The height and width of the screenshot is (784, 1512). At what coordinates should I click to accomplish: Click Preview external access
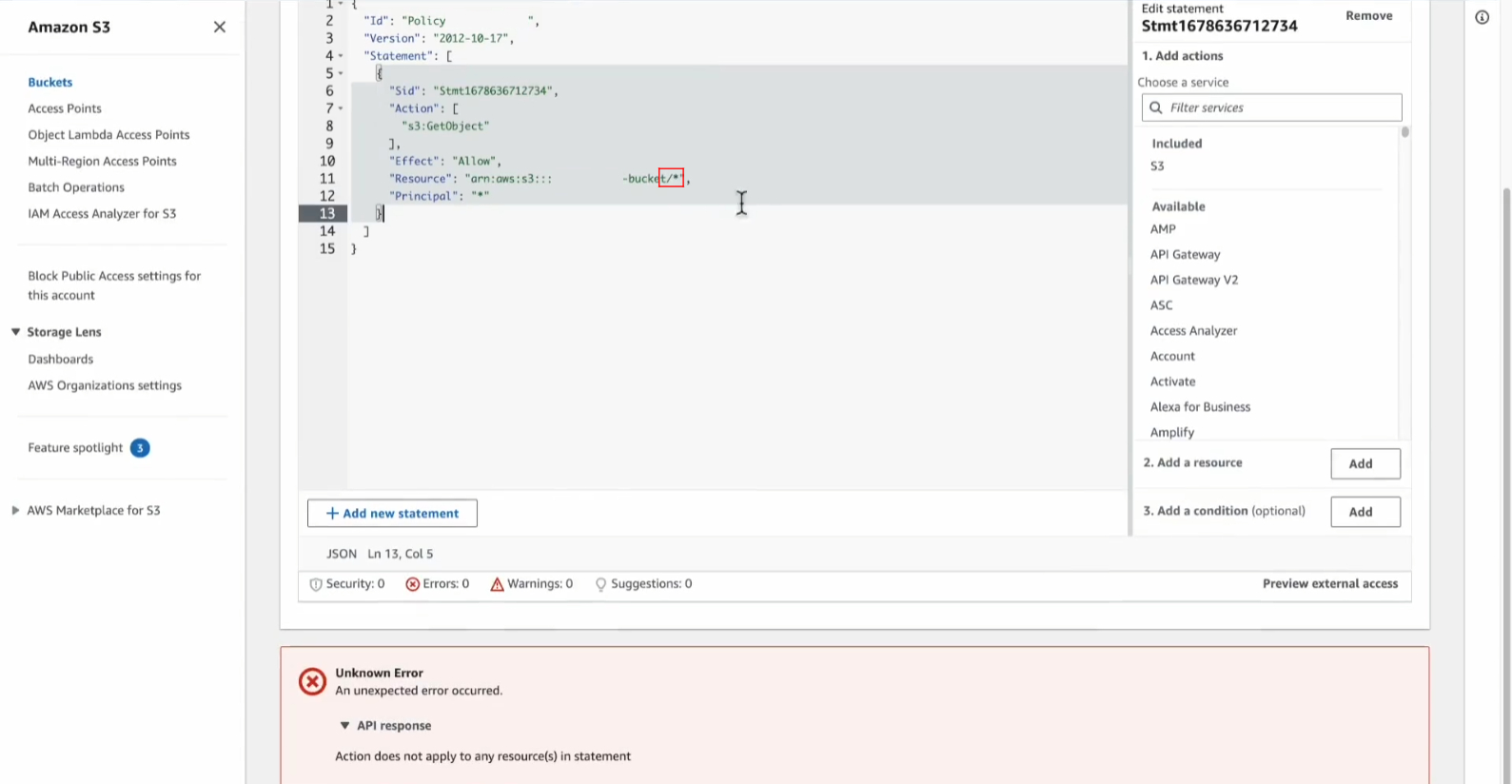click(1330, 584)
